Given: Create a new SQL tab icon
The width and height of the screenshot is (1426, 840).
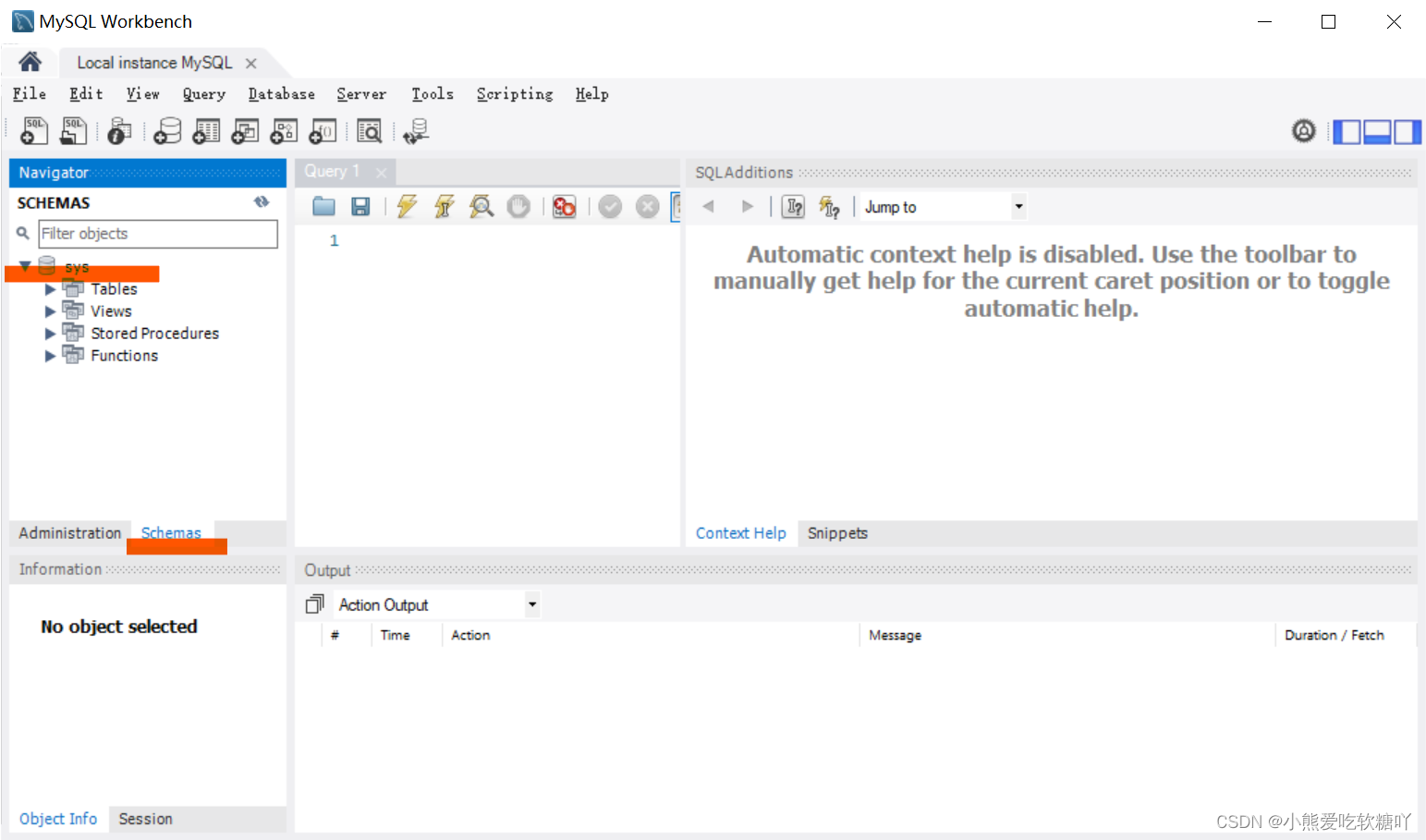Looking at the screenshot, I should pyautogui.click(x=34, y=131).
